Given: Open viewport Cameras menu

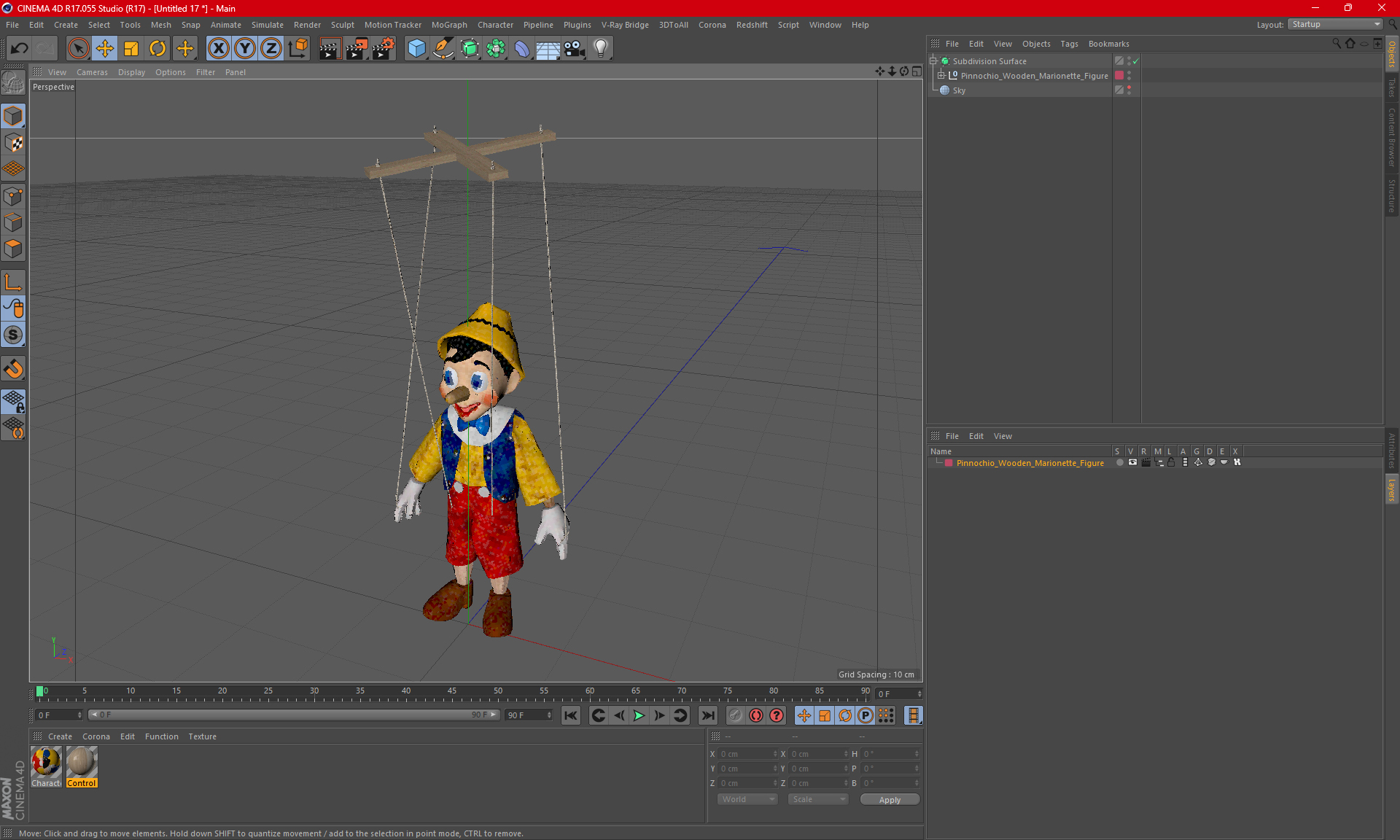Looking at the screenshot, I should [92, 72].
